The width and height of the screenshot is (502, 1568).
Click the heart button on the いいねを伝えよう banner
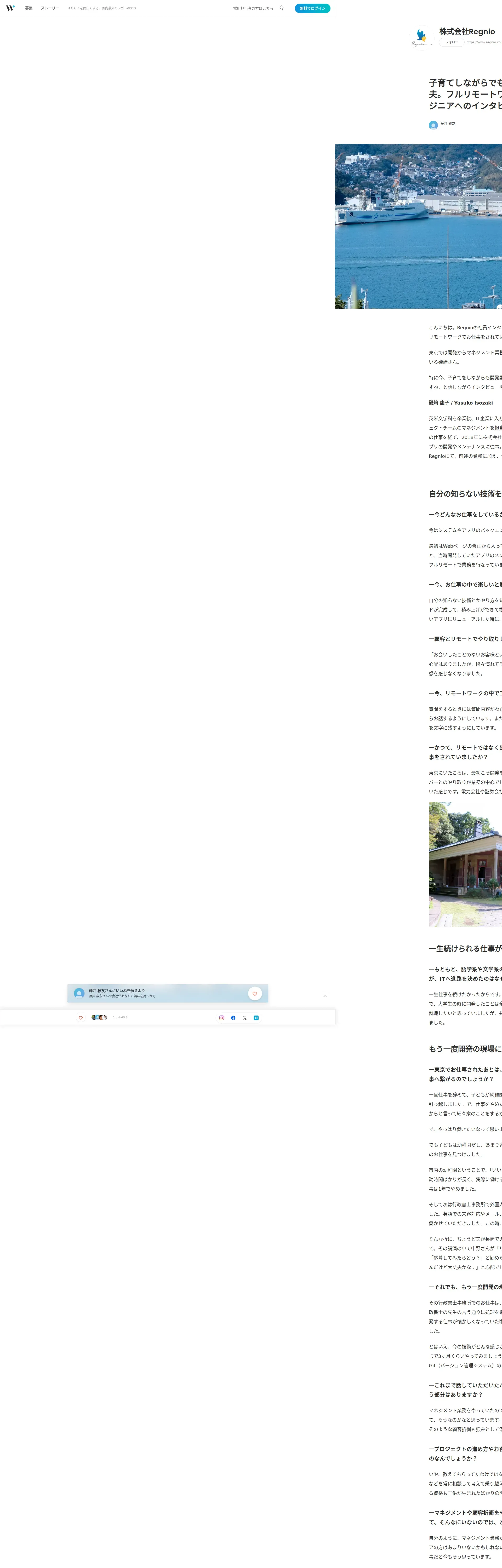tap(255, 993)
